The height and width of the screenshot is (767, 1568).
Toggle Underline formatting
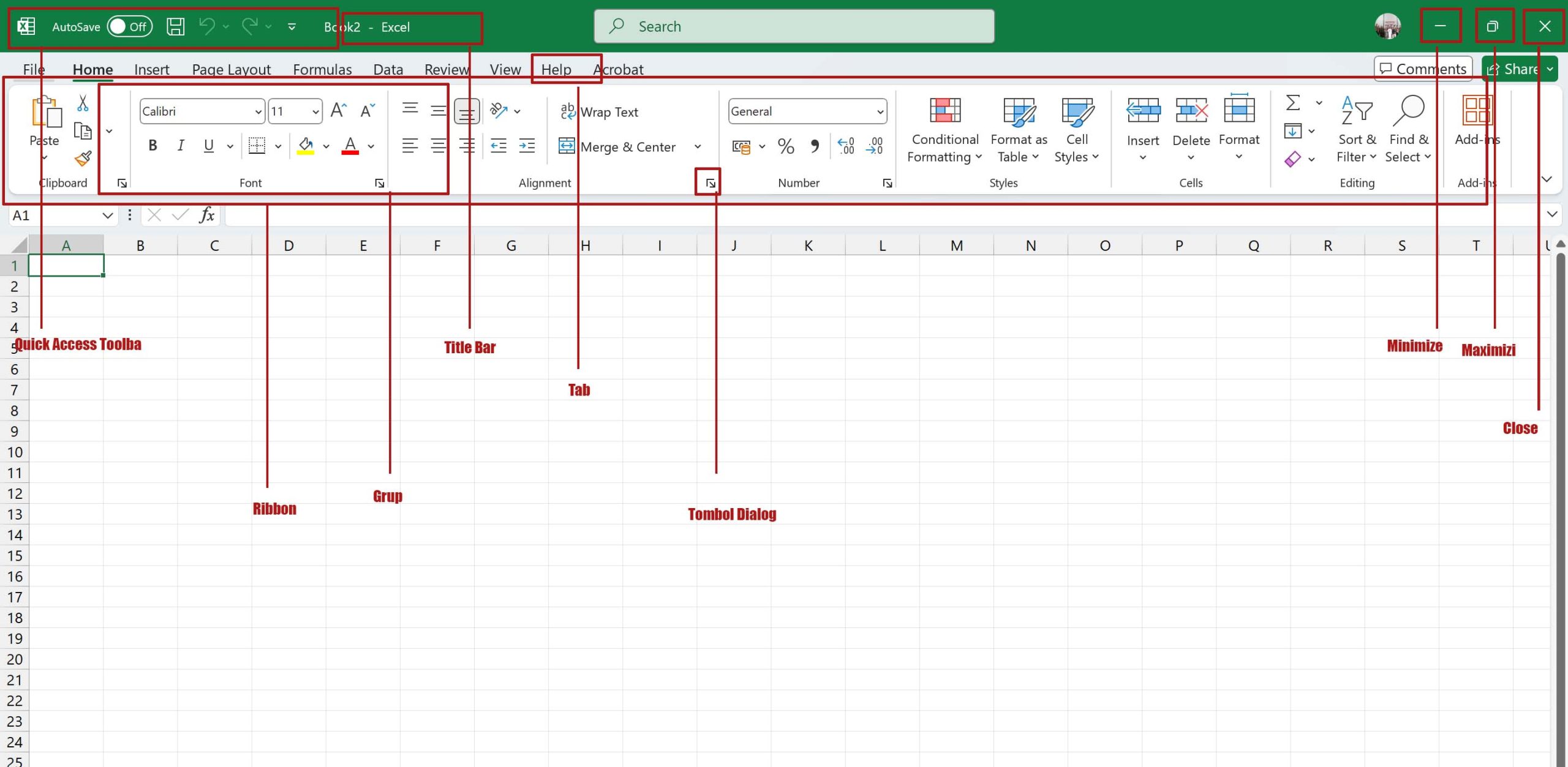[209, 146]
